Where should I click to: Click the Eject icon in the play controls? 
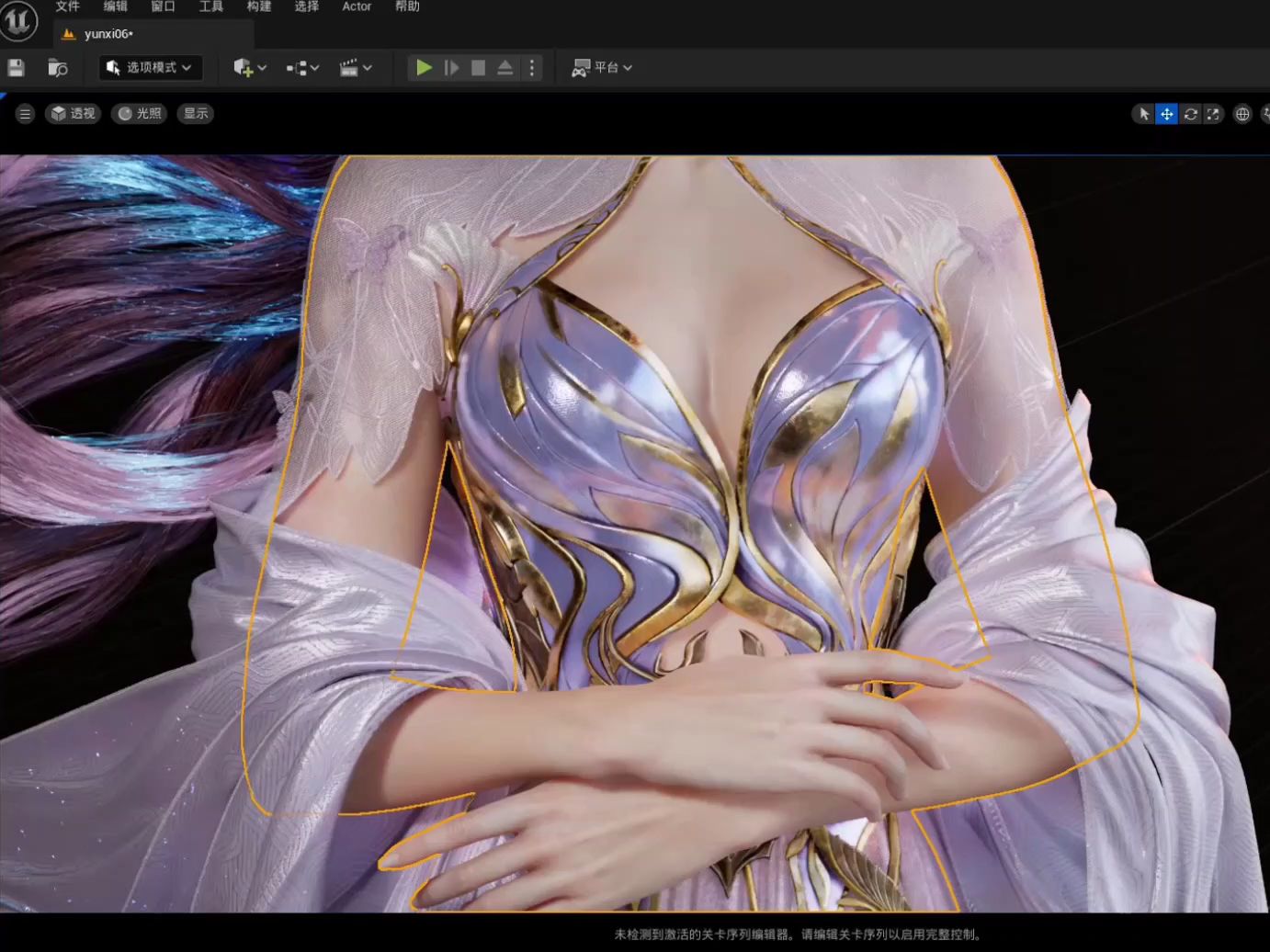(x=505, y=67)
